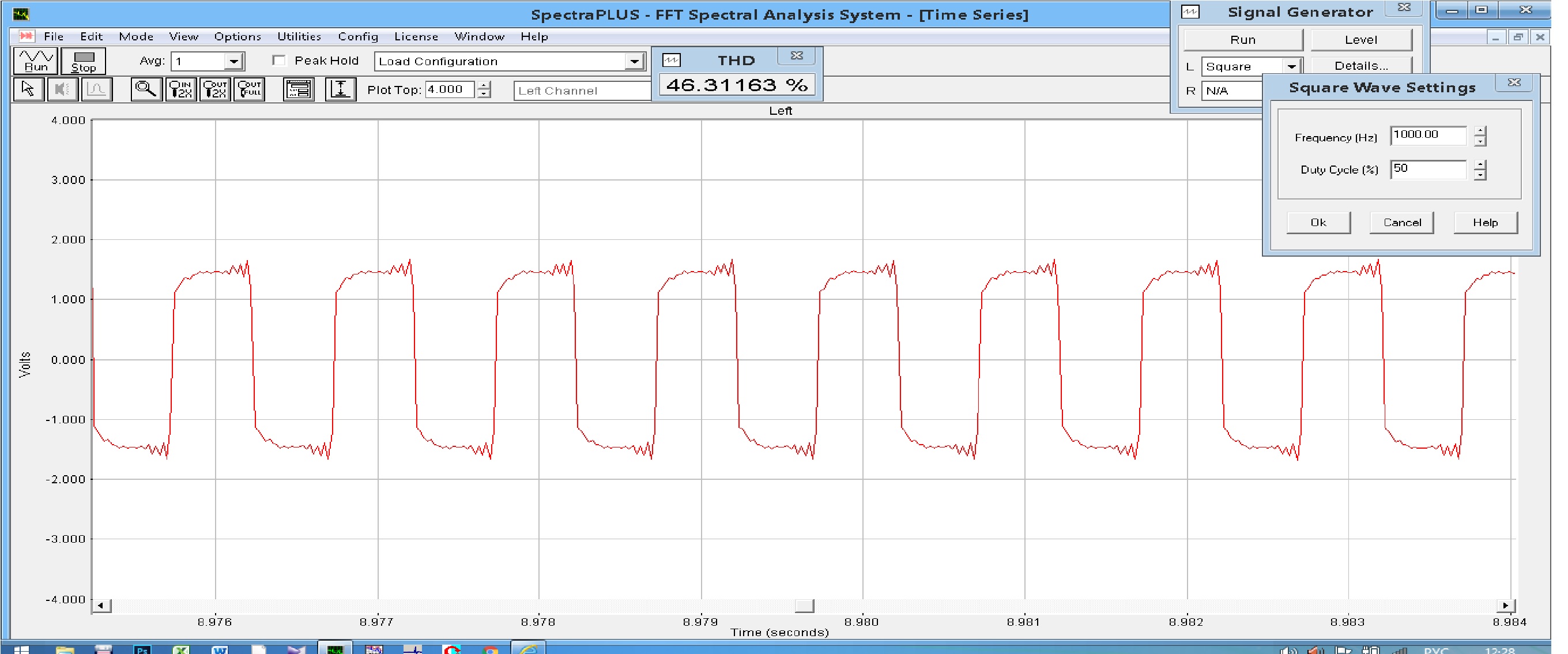This screenshot has width=1568, height=654.
Task: Expand the Avg count dropdown
Action: [x=233, y=62]
